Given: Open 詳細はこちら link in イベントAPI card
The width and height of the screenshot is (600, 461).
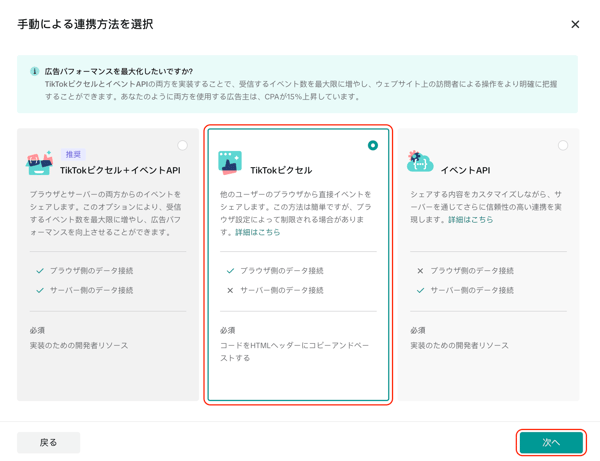Looking at the screenshot, I should point(470,219).
